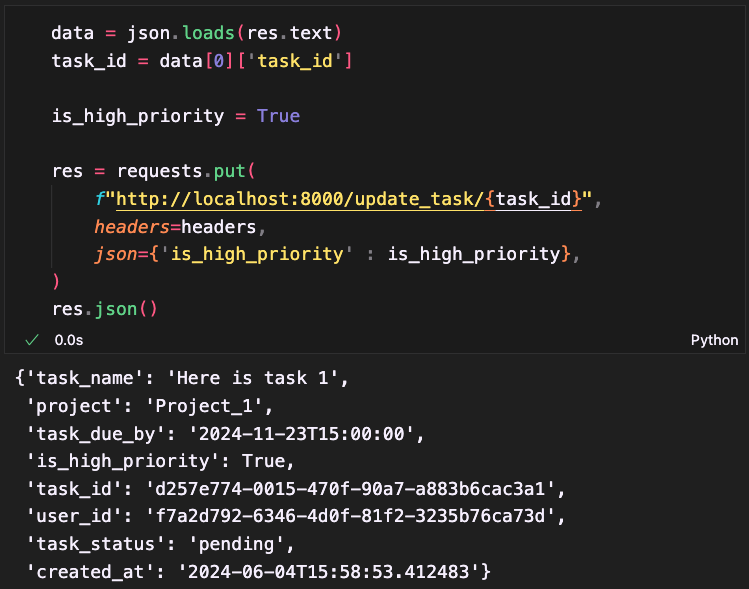Open the Python cell language selector

(714, 340)
